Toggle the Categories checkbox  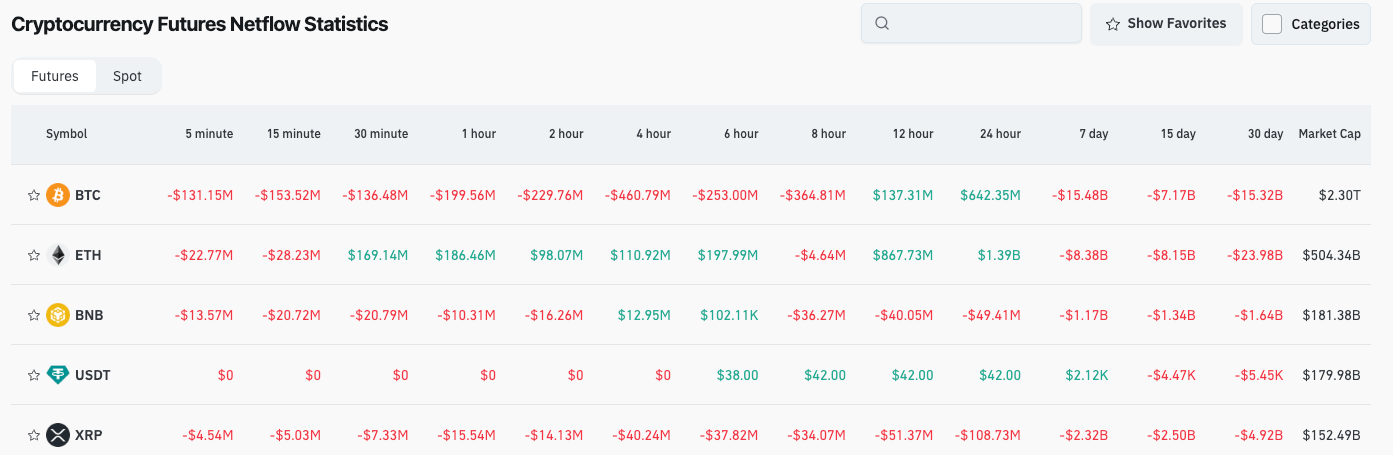tap(1272, 24)
